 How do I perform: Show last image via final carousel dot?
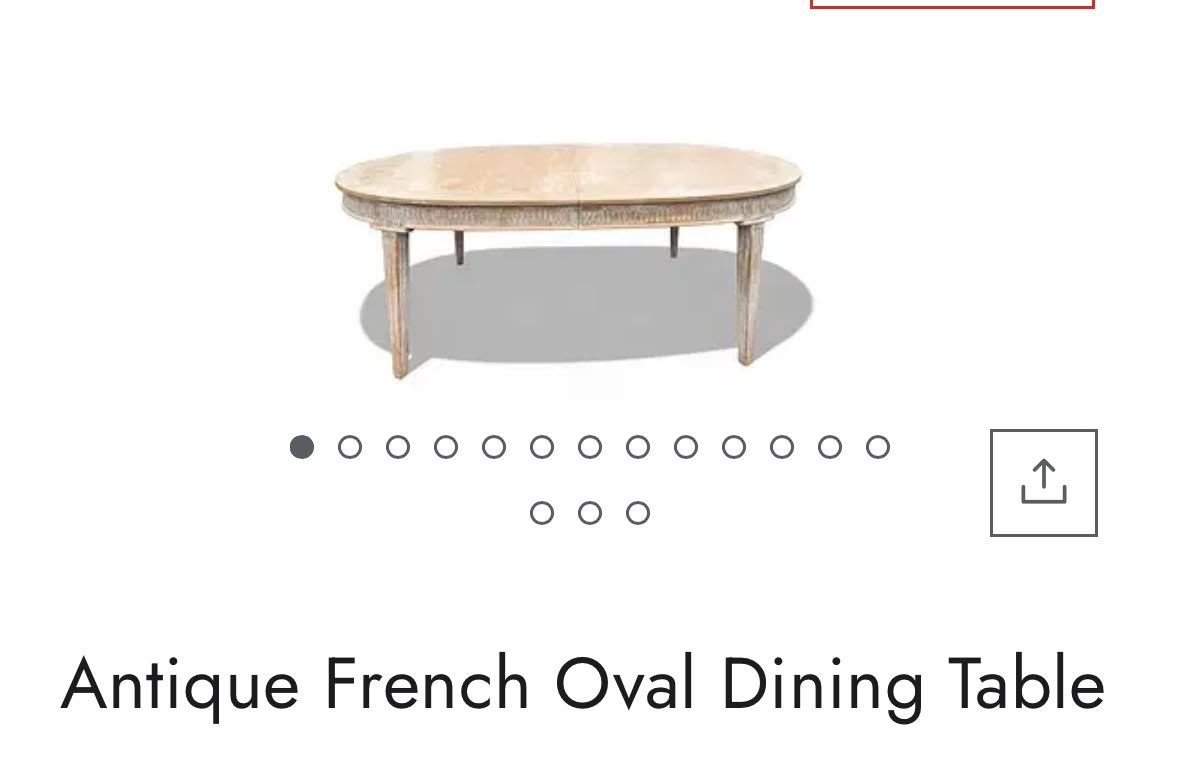[x=638, y=513]
